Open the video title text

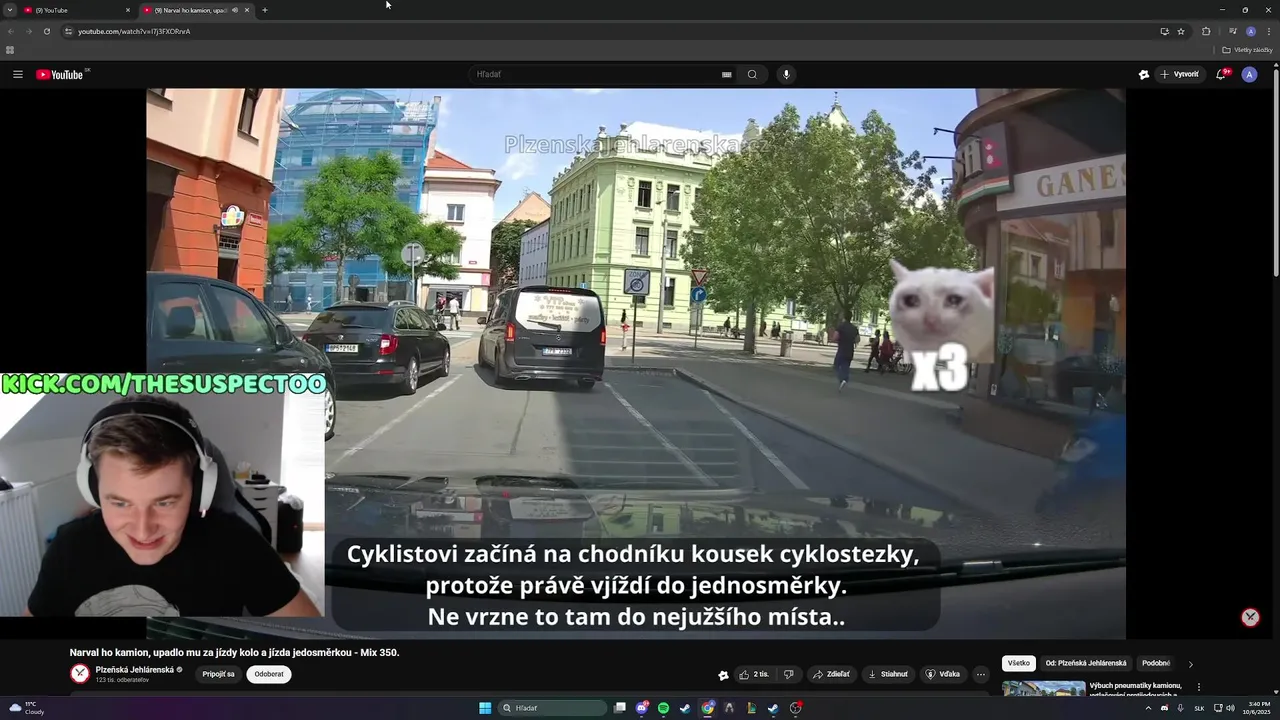pyautogui.click(x=234, y=652)
